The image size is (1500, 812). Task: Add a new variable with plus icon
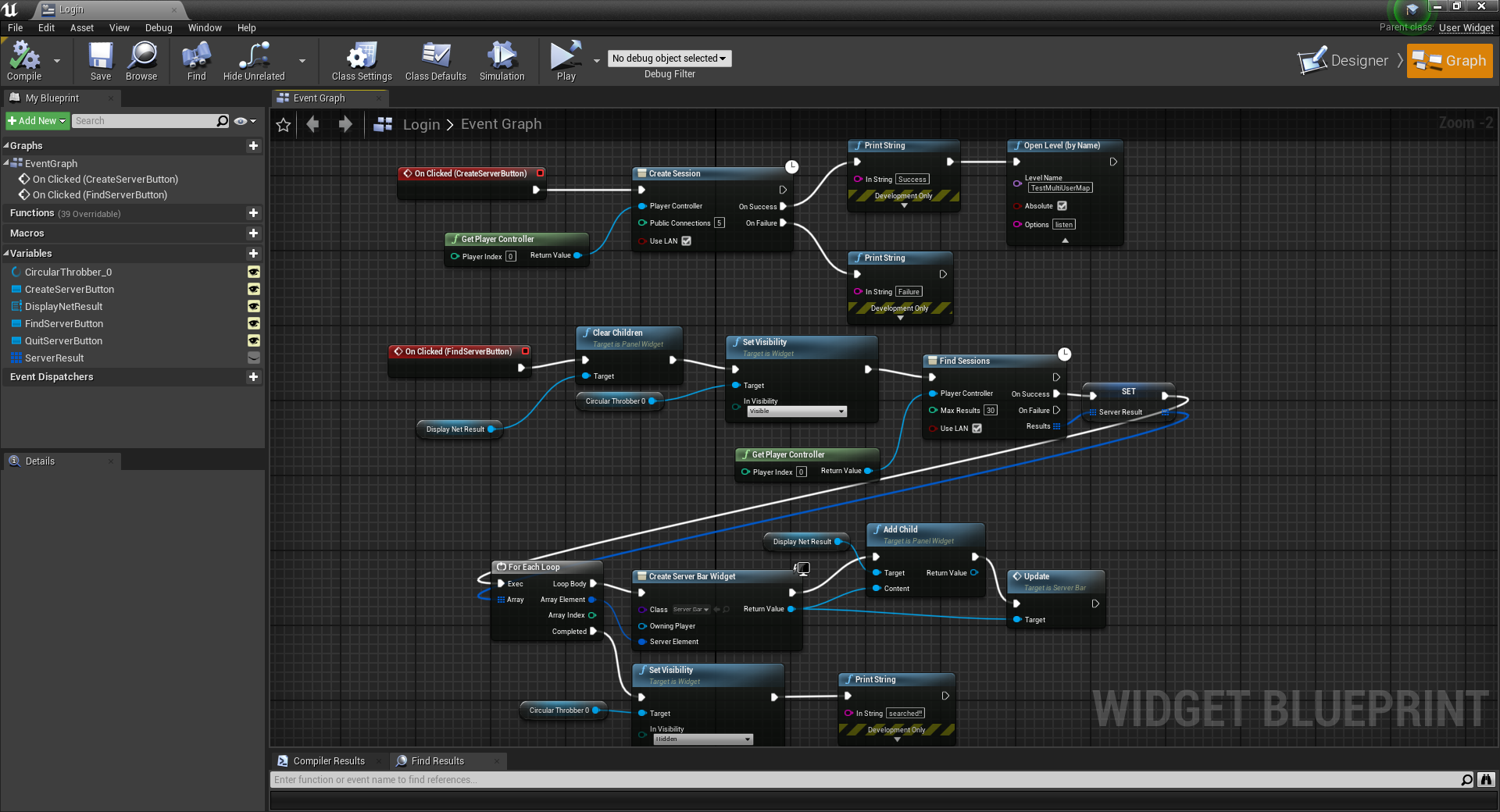point(253,254)
